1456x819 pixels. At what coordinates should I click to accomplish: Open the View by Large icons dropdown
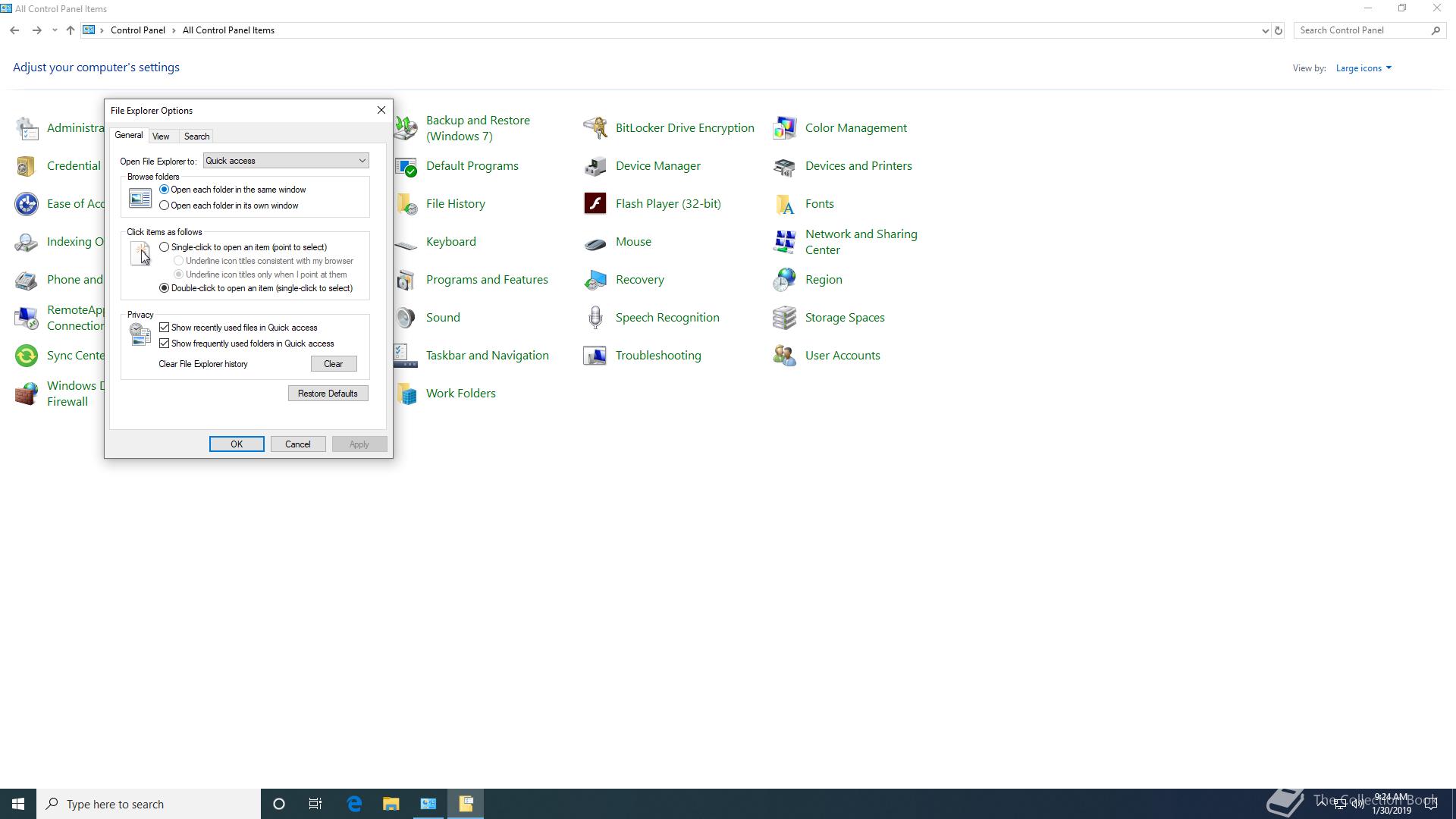(1363, 68)
